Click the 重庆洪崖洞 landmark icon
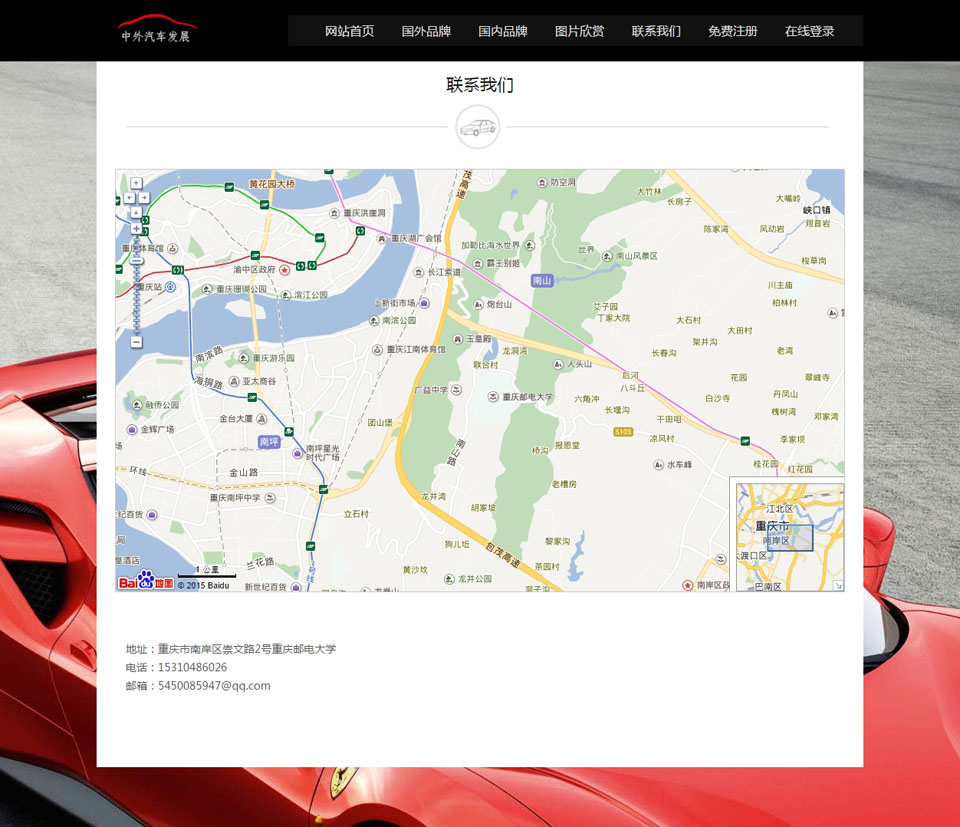The image size is (960, 827). tap(334, 213)
